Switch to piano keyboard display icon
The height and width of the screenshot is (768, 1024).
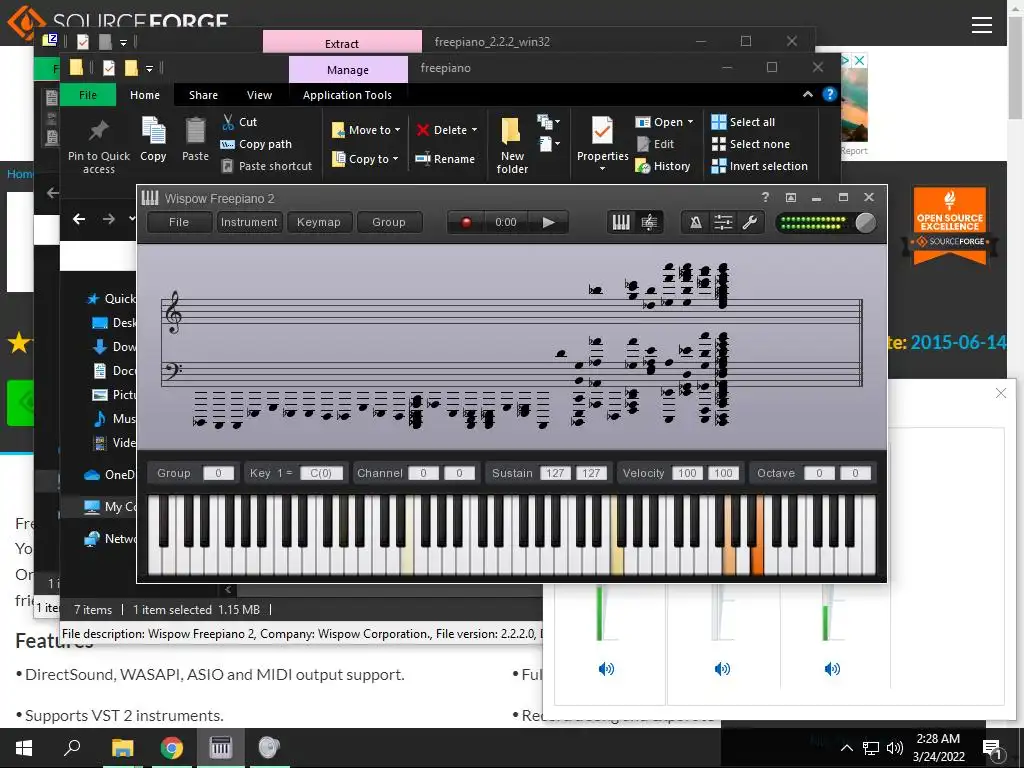pos(621,223)
